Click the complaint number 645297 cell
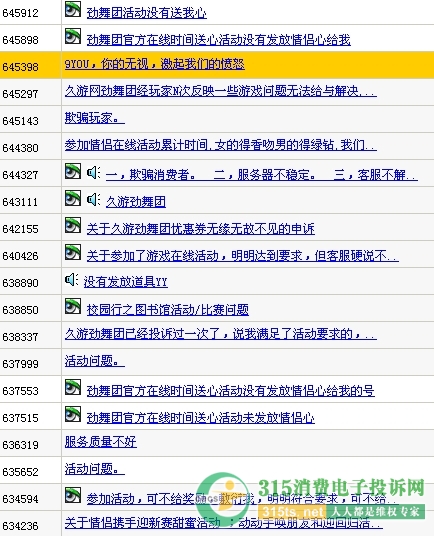This screenshot has width=434, height=536. tap(30, 93)
